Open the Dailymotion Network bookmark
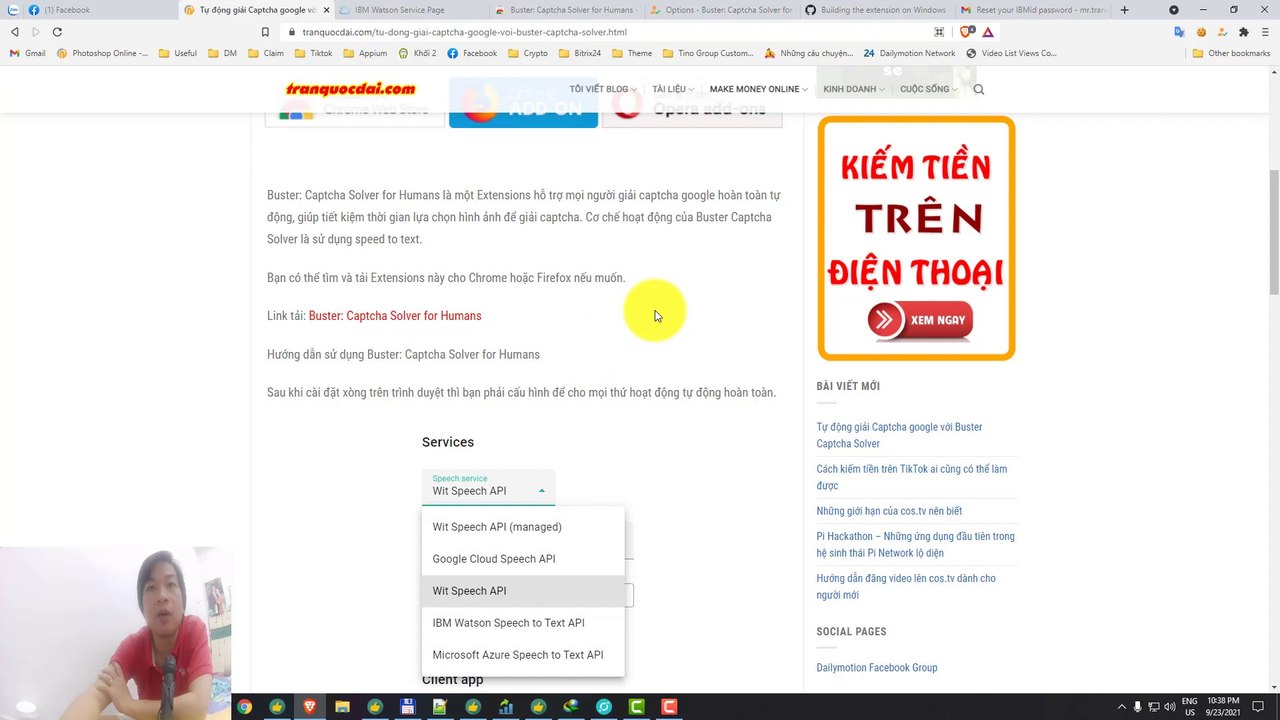Viewport: 1280px width, 720px height. click(x=909, y=53)
